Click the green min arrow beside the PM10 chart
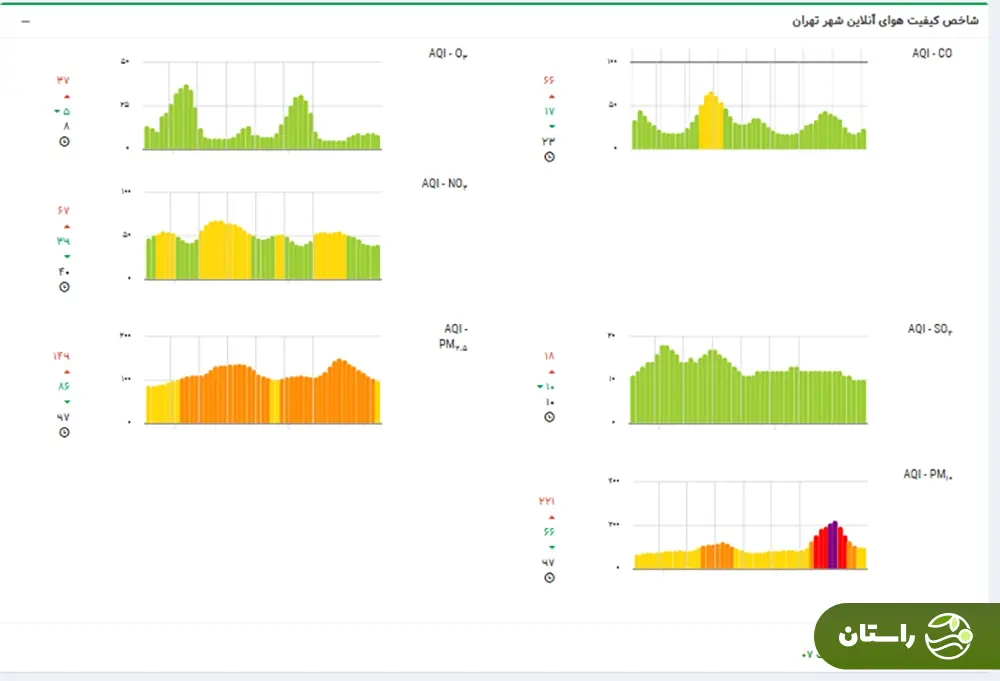 [x=549, y=548]
